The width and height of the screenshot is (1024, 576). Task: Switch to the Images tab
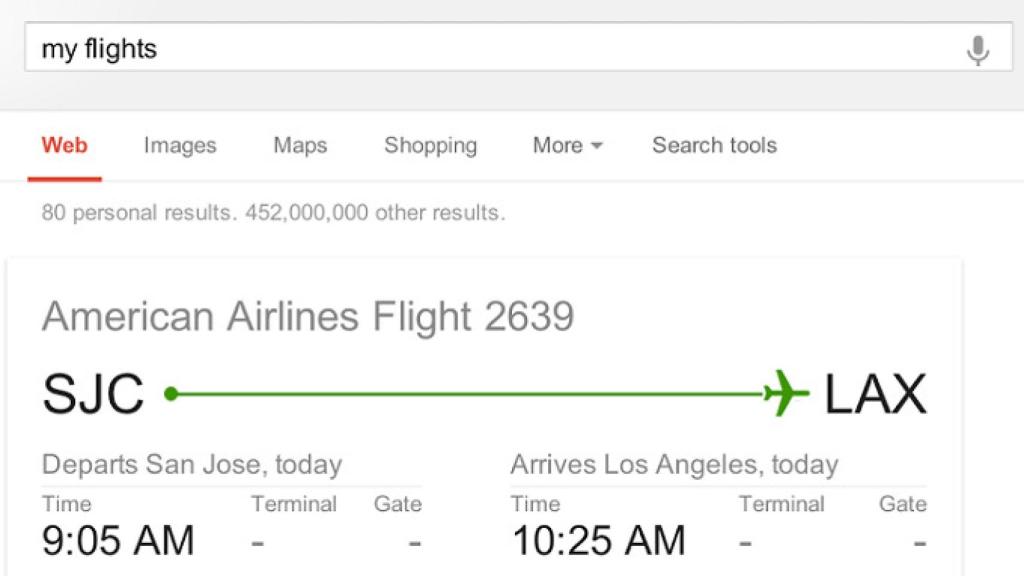[179, 146]
